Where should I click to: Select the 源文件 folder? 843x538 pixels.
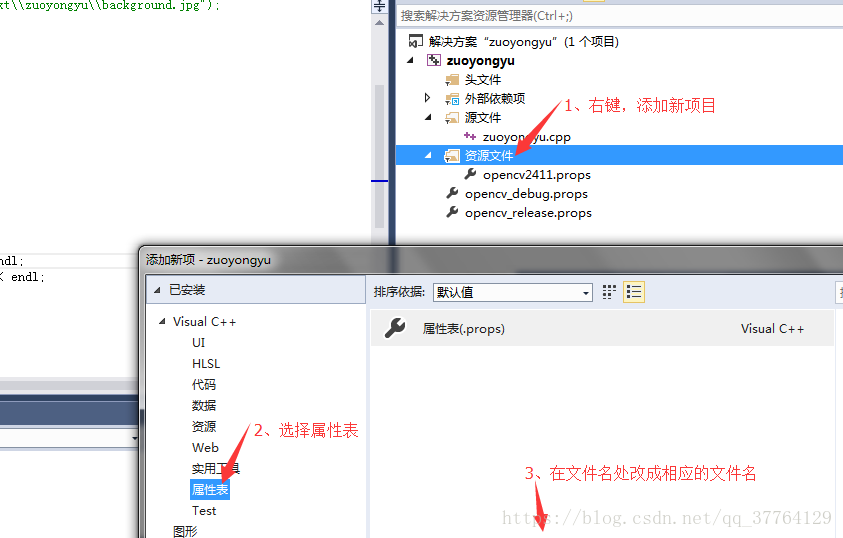click(x=483, y=118)
